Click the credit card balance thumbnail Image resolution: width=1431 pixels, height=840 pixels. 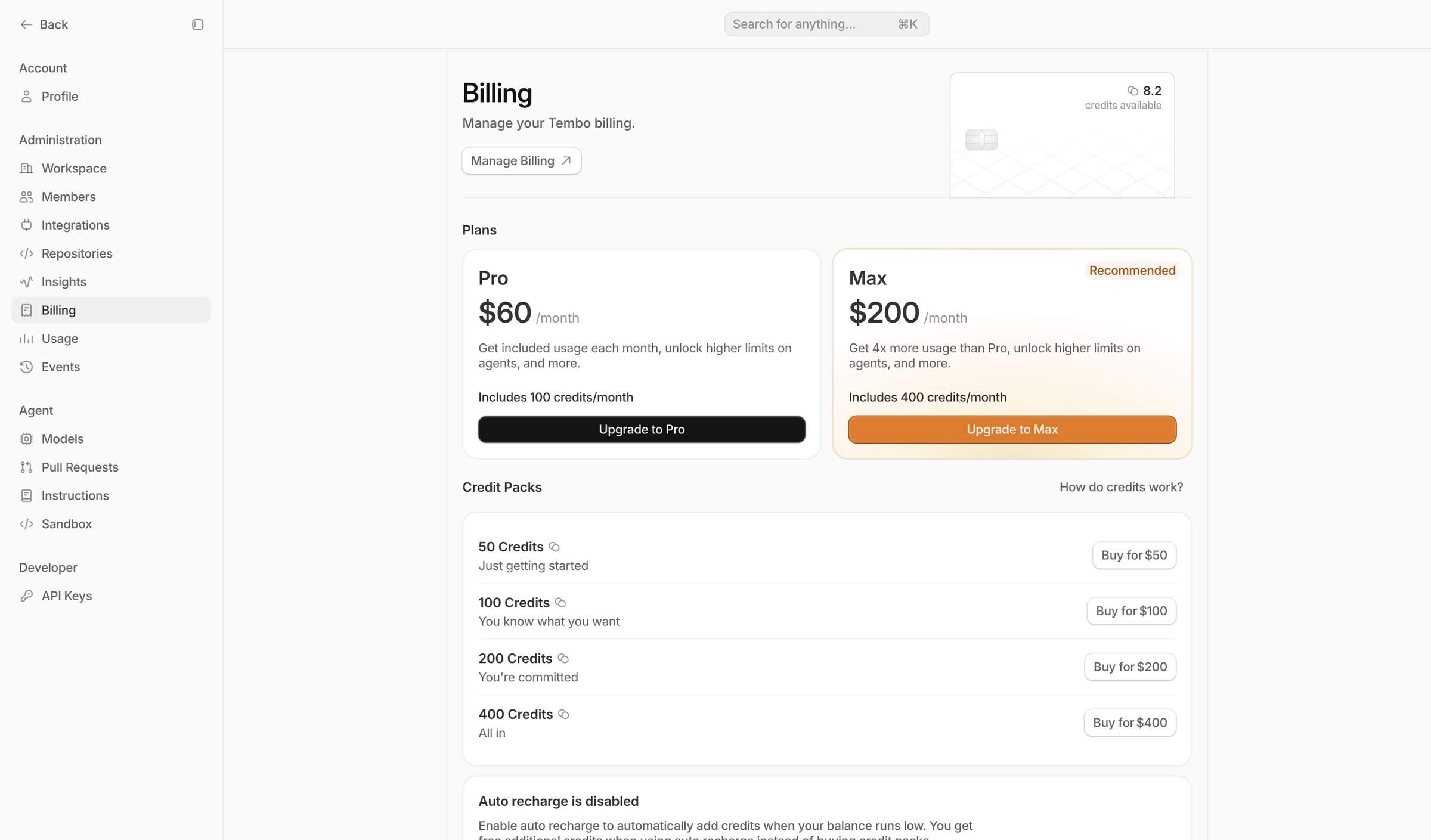[1062, 135]
